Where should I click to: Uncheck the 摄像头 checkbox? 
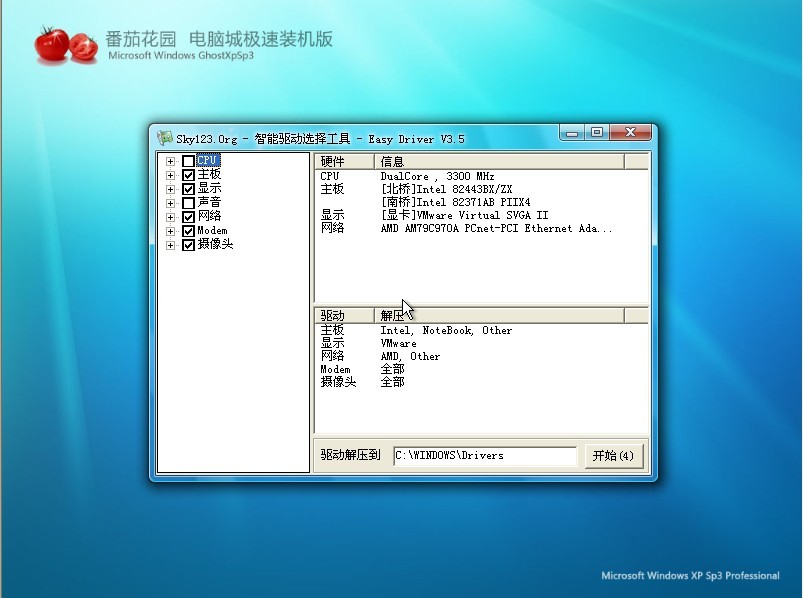(188, 245)
